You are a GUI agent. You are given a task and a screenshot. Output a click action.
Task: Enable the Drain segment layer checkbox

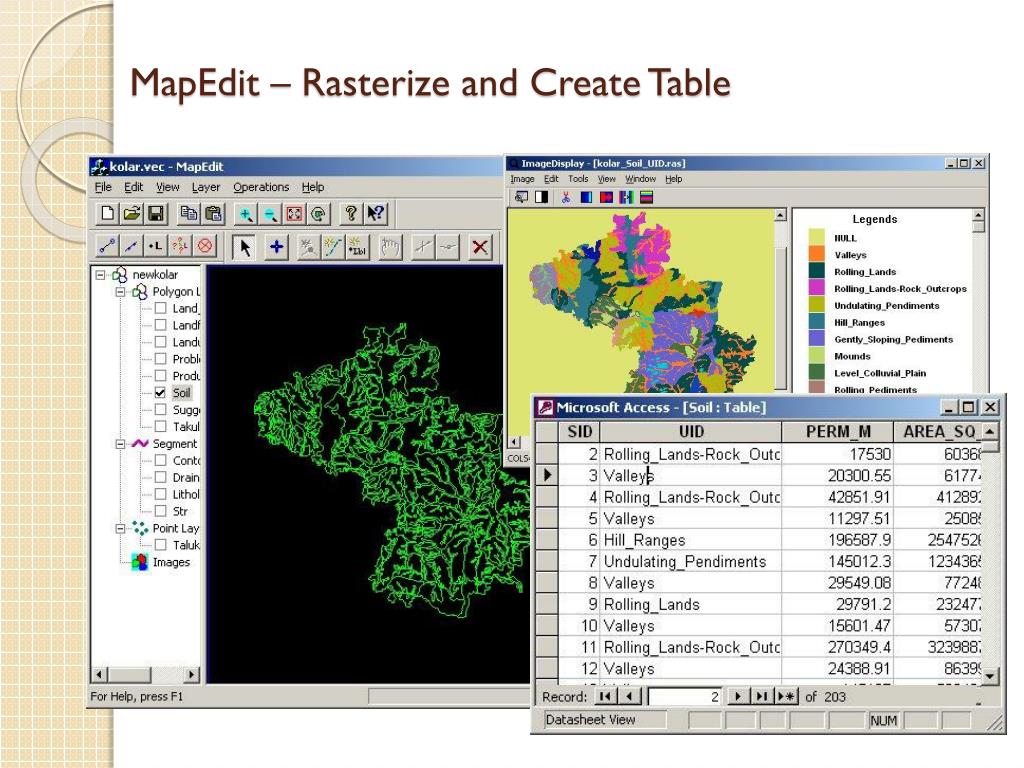[161, 477]
